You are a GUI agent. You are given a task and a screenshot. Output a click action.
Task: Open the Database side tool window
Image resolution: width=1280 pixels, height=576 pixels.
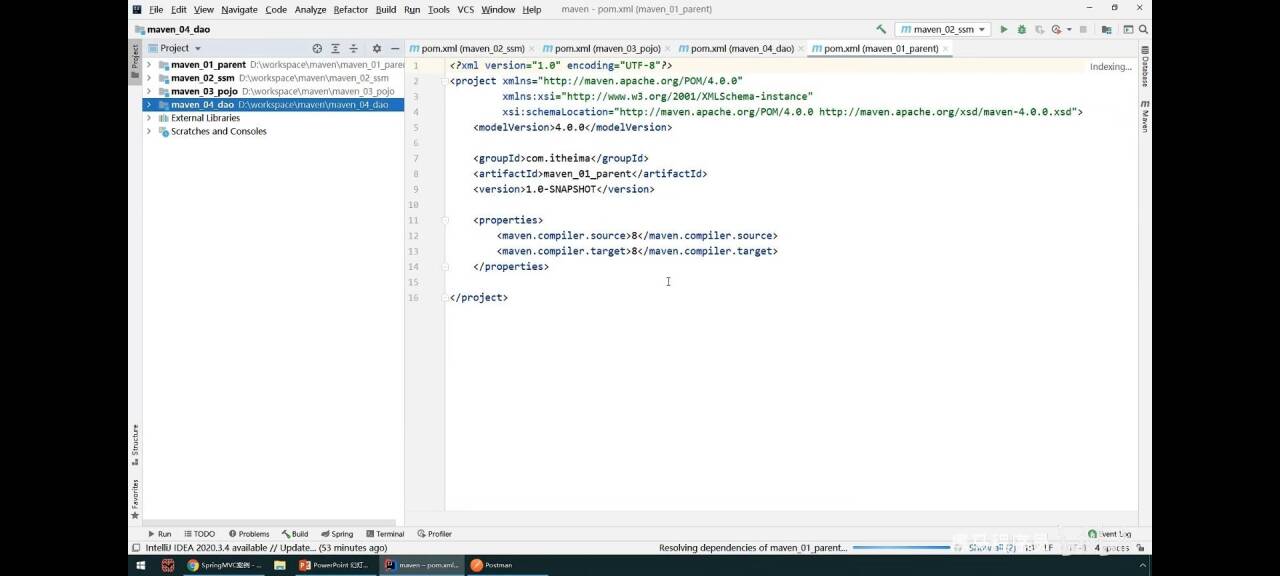pyautogui.click(x=1145, y=66)
